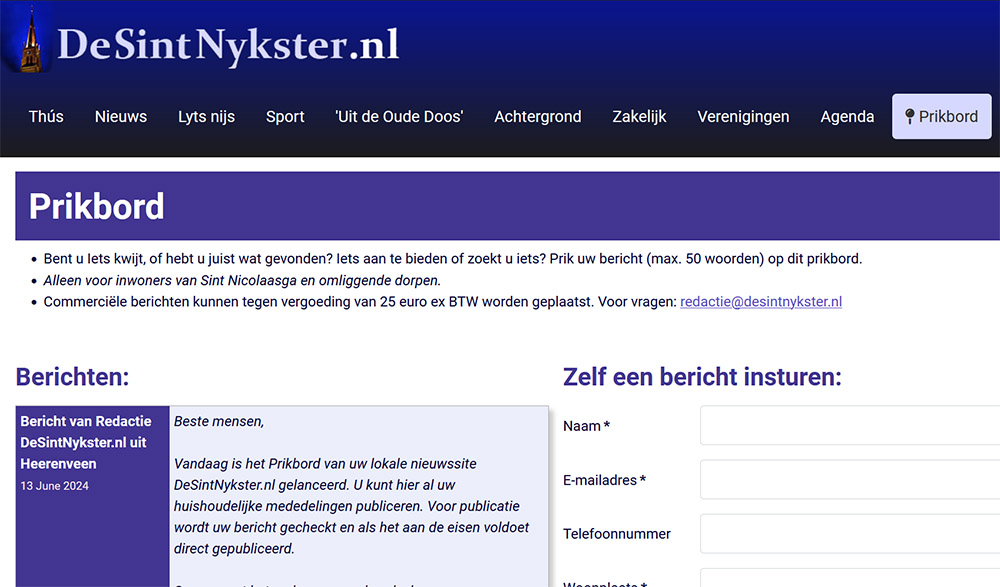This screenshot has width=1000, height=587.
Task: Focus the Naam input field
Action: (x=849, y=425)
